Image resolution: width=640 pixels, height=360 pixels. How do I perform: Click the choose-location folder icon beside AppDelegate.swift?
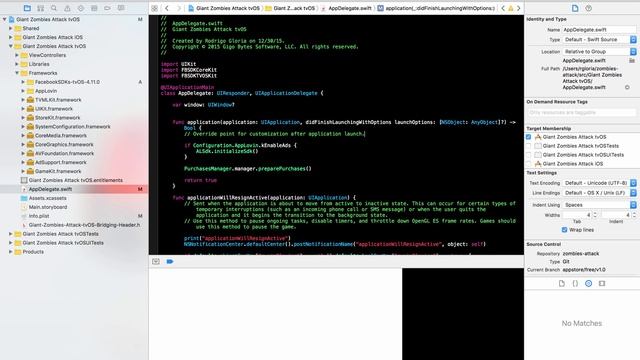pos(632,60)
